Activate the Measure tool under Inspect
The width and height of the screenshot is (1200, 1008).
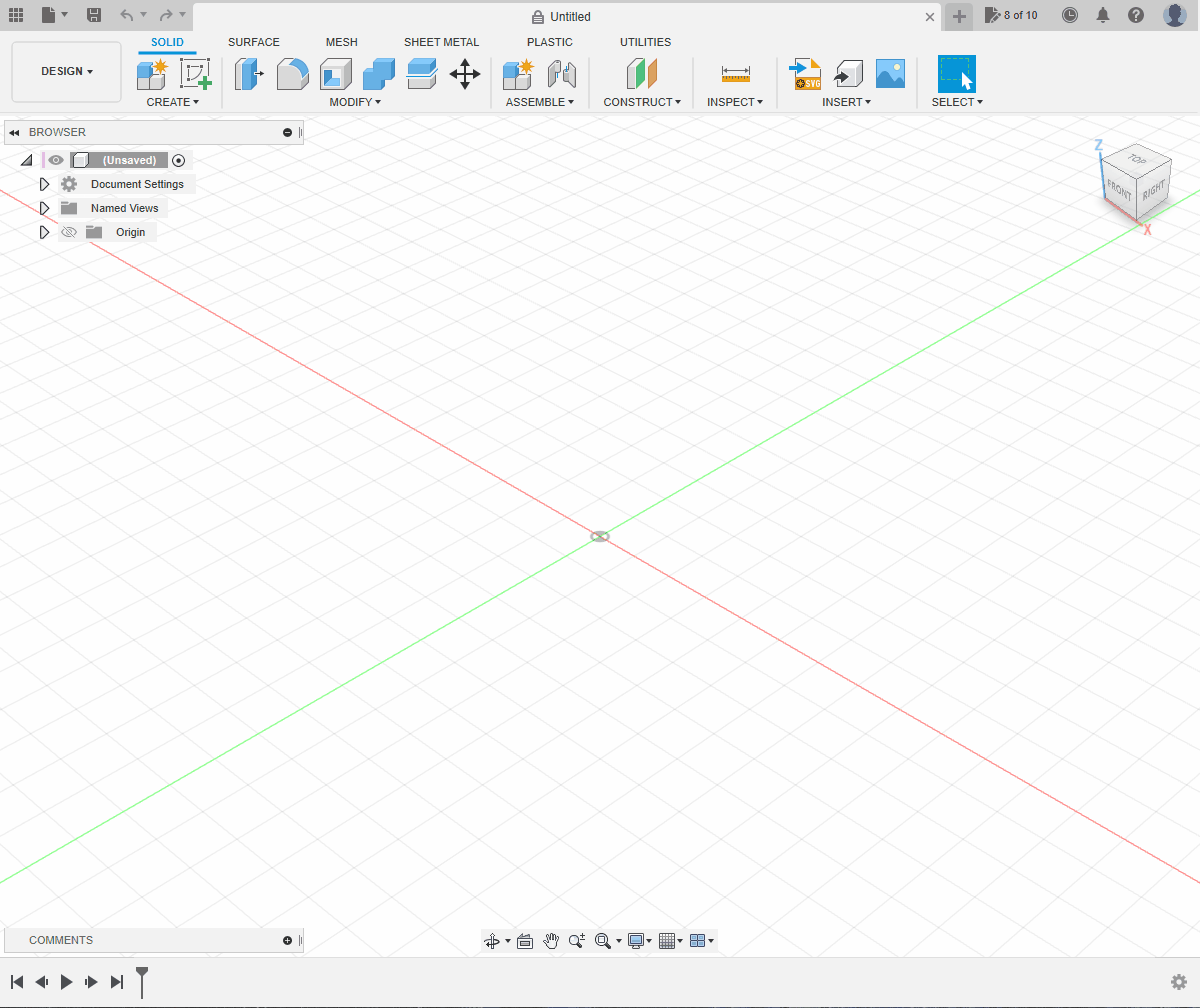pos(735,74)
